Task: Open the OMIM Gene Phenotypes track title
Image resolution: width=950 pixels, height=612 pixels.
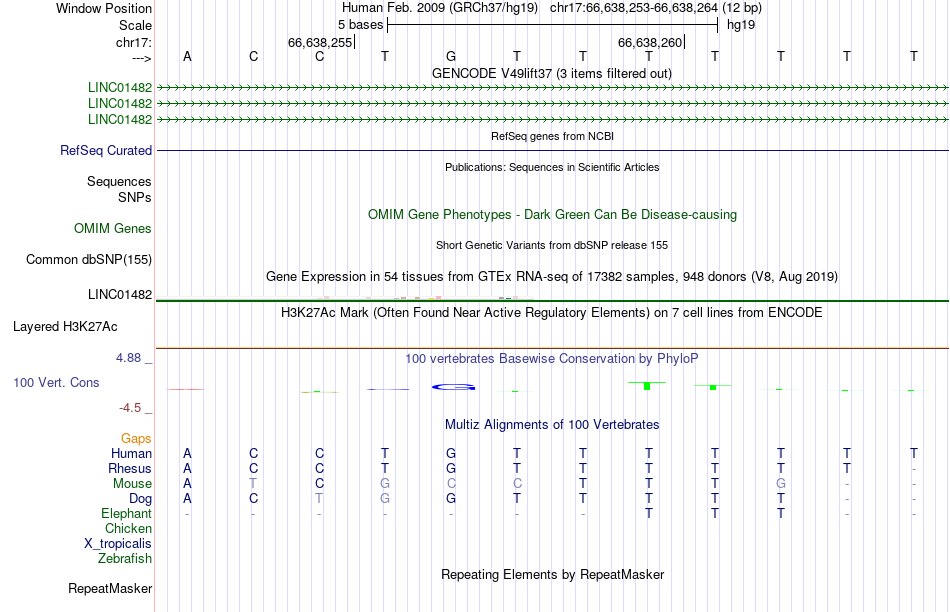Action: tap(552, 215)
